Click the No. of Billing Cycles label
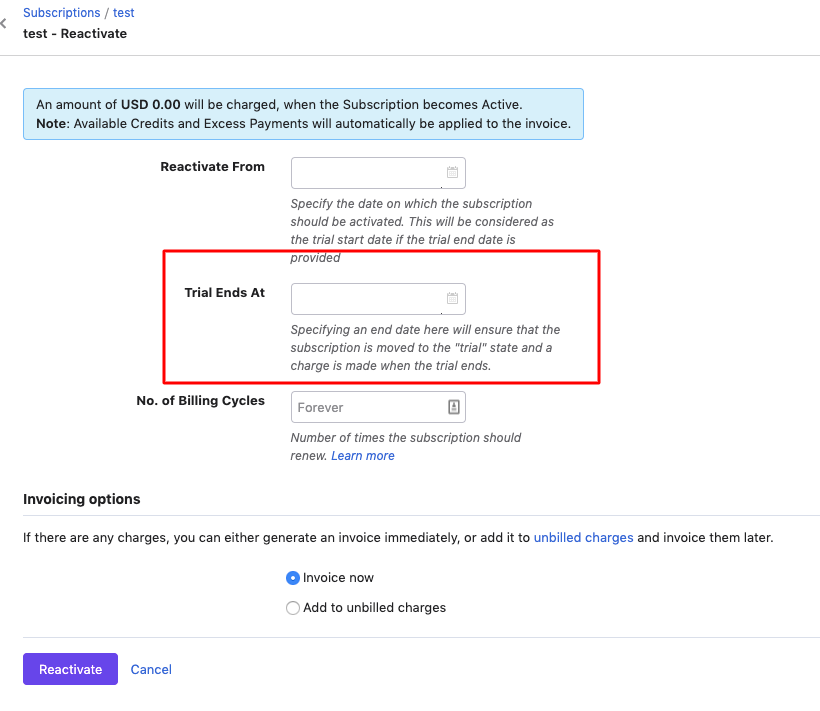The image size is (820, 711). [200, 401]
